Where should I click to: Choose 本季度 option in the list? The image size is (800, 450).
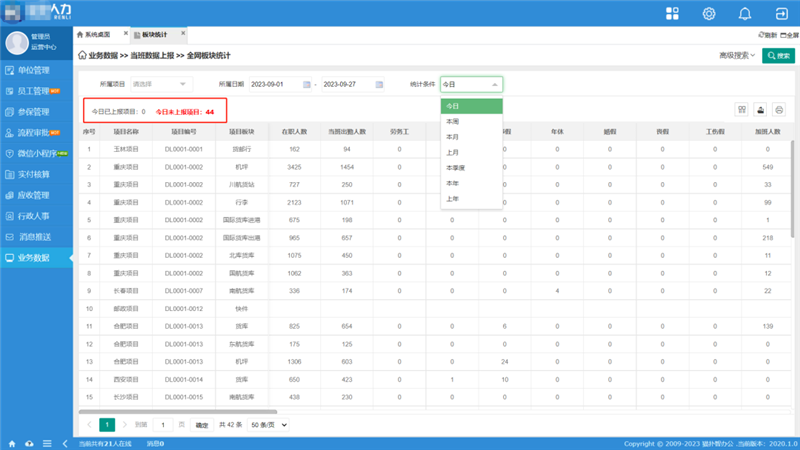[455, 167]
